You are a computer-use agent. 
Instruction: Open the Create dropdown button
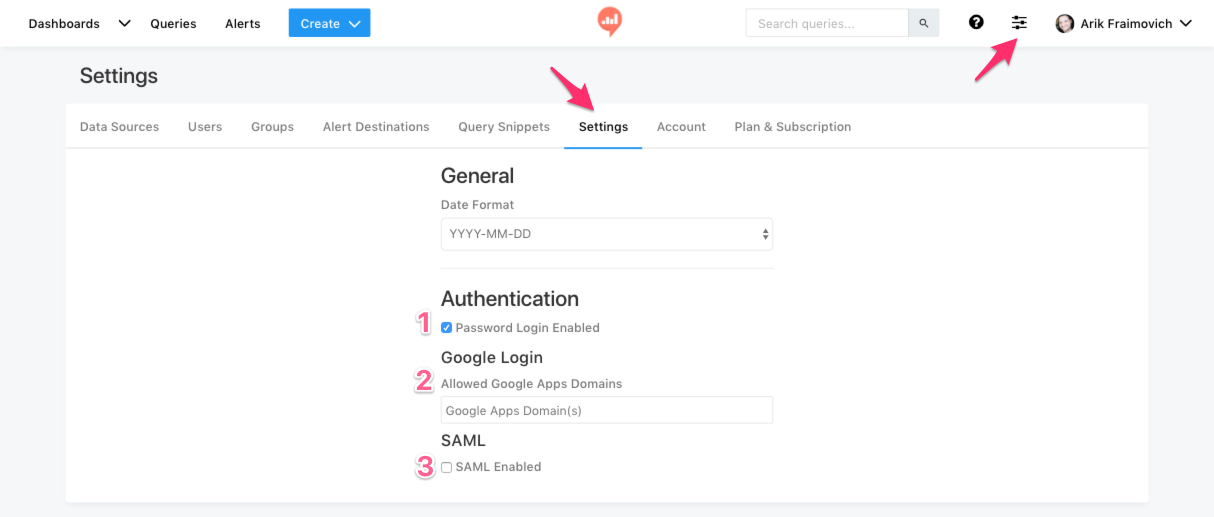pos(329,23)
